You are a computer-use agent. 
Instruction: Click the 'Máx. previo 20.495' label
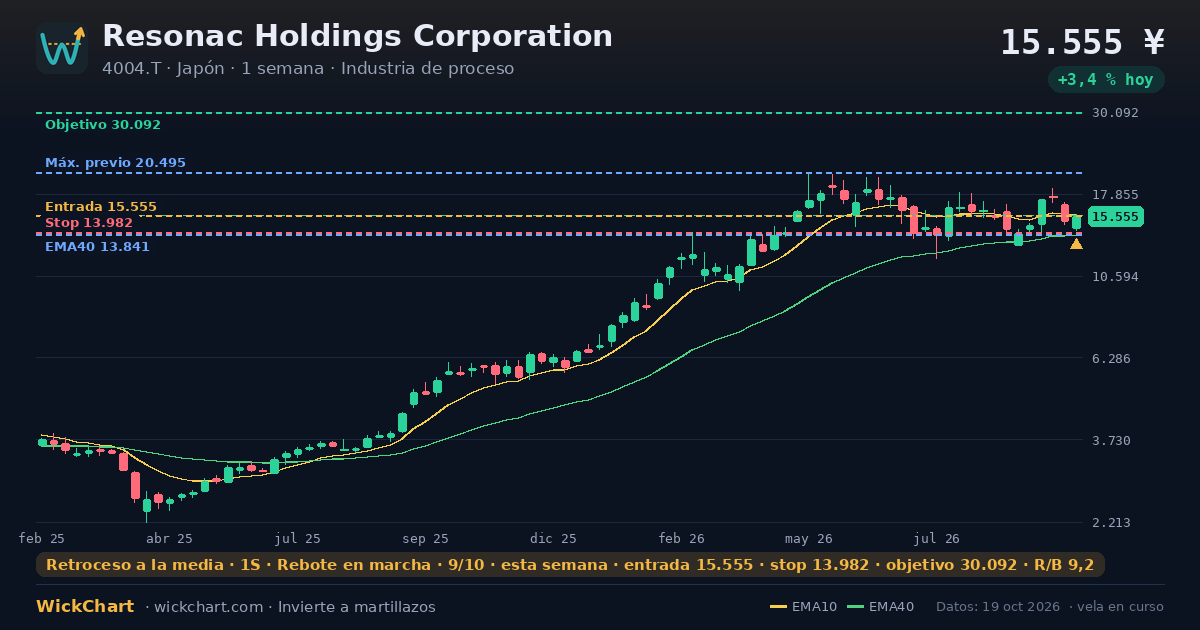pos(115,163)
